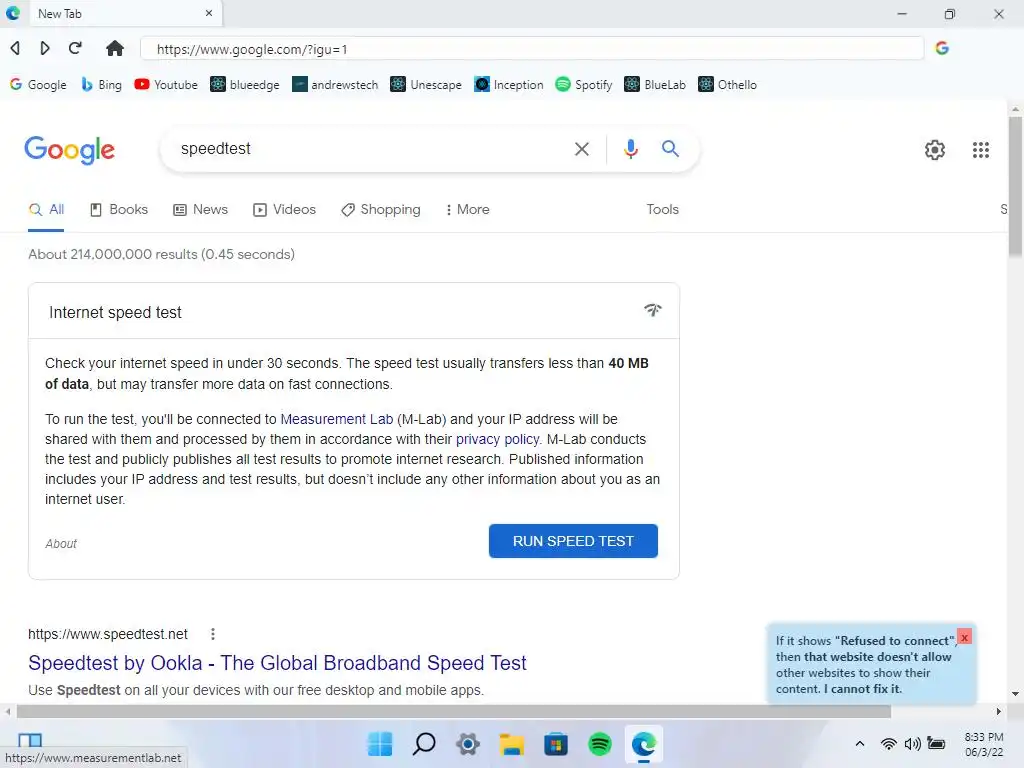Go forward with the browser forward arrow
This screenshot has width=1024, height=768.
44,48
